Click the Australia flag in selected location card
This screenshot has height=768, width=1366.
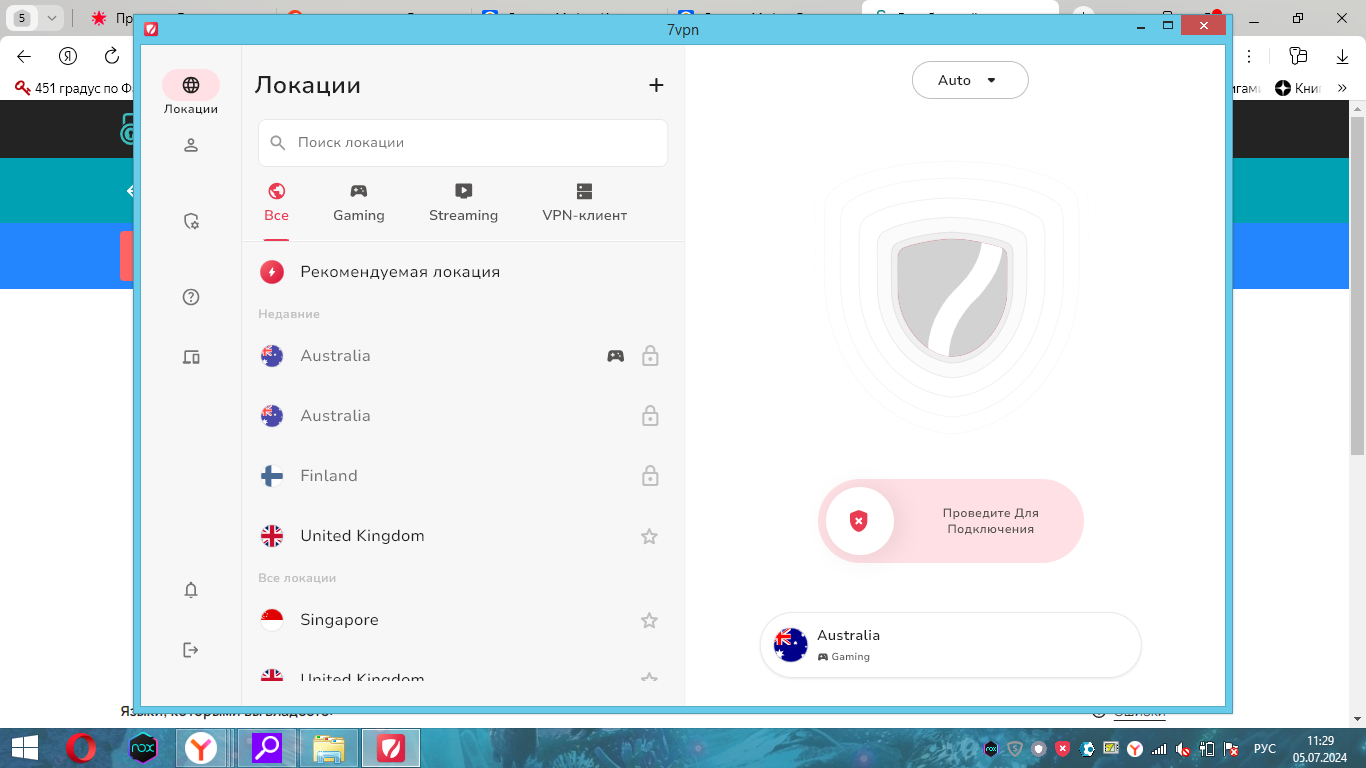pos(790,645)
